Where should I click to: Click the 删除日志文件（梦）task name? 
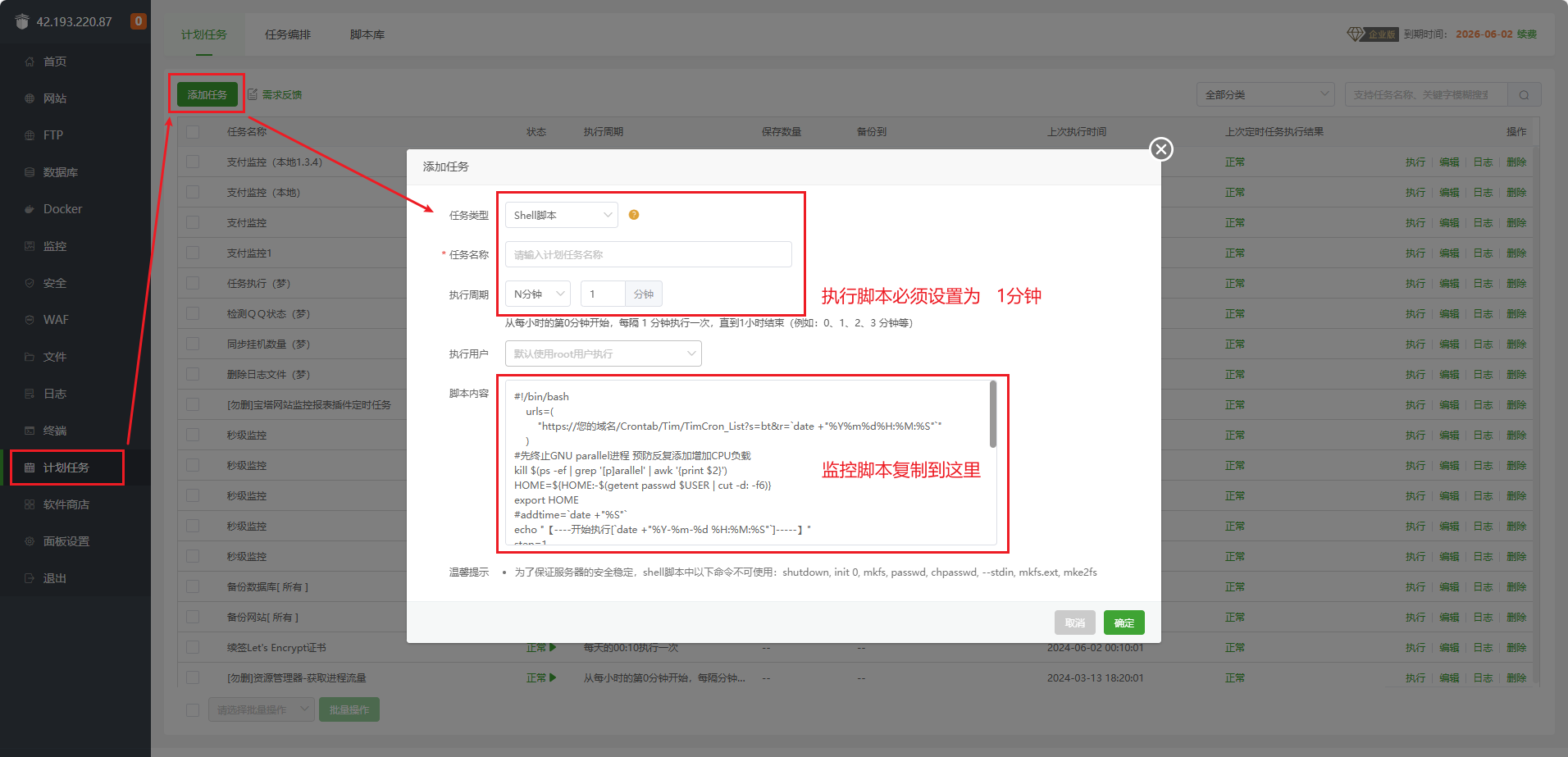[269, 375]
